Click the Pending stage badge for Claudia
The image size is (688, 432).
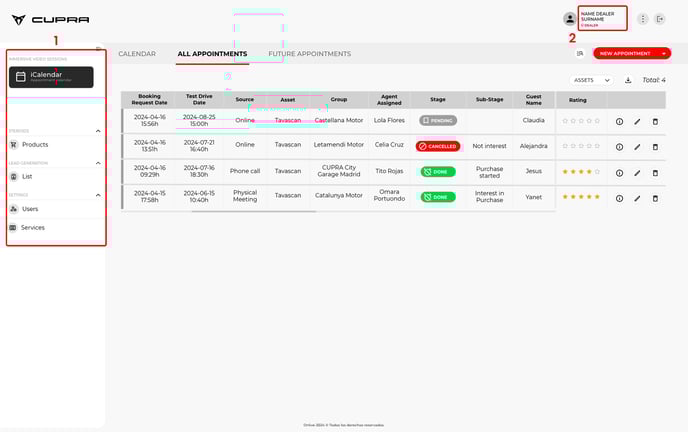pyautogui.click(x=438, y=121)
